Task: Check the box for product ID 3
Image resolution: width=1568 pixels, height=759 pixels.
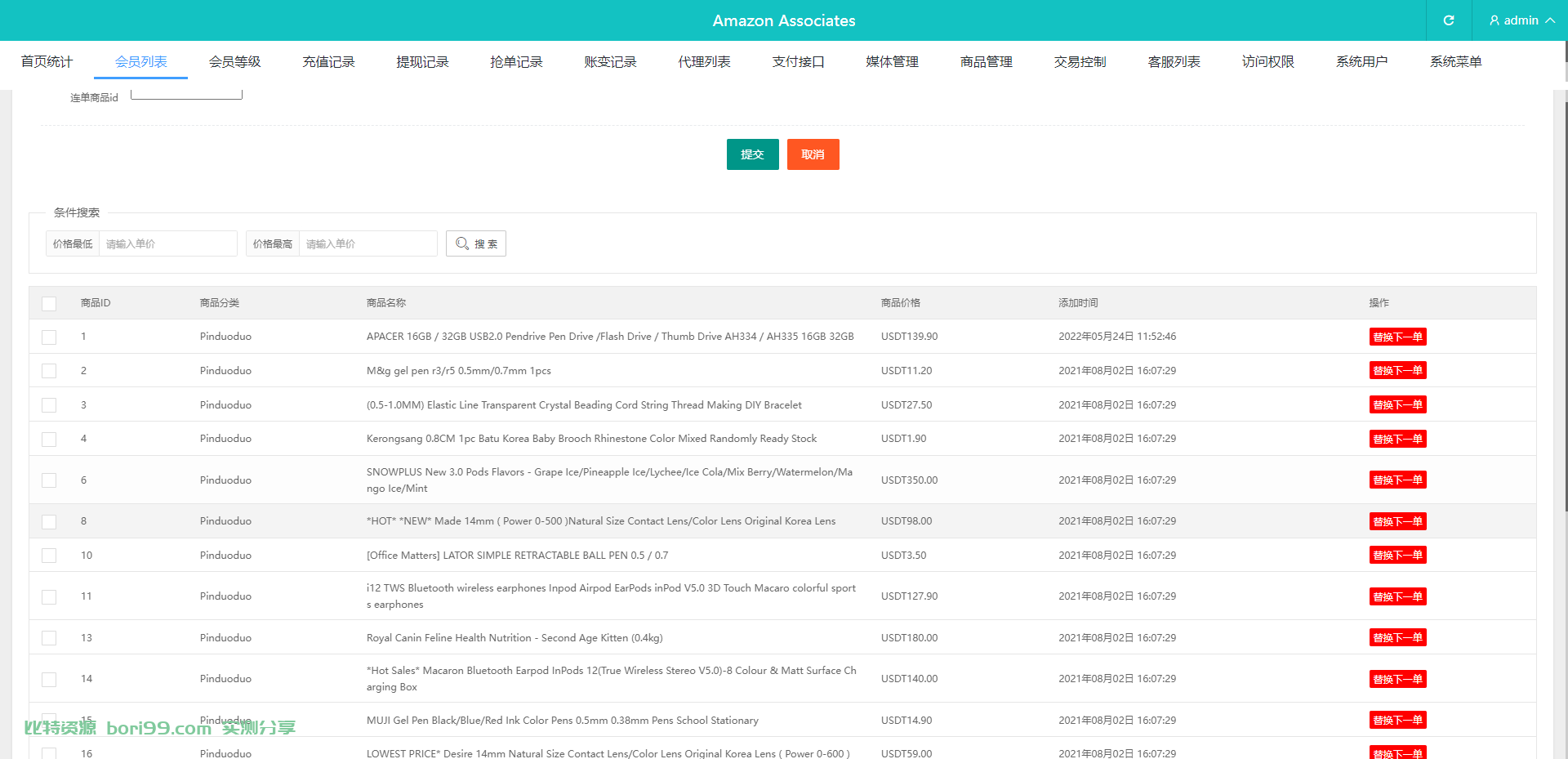Action: (x=49, y=405)
